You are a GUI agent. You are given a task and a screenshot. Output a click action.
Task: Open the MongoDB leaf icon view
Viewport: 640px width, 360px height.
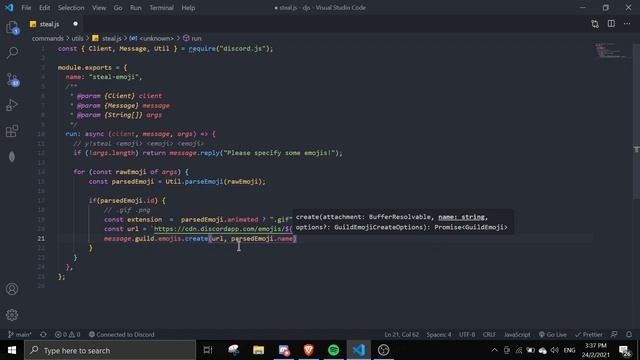click(12, 157)
